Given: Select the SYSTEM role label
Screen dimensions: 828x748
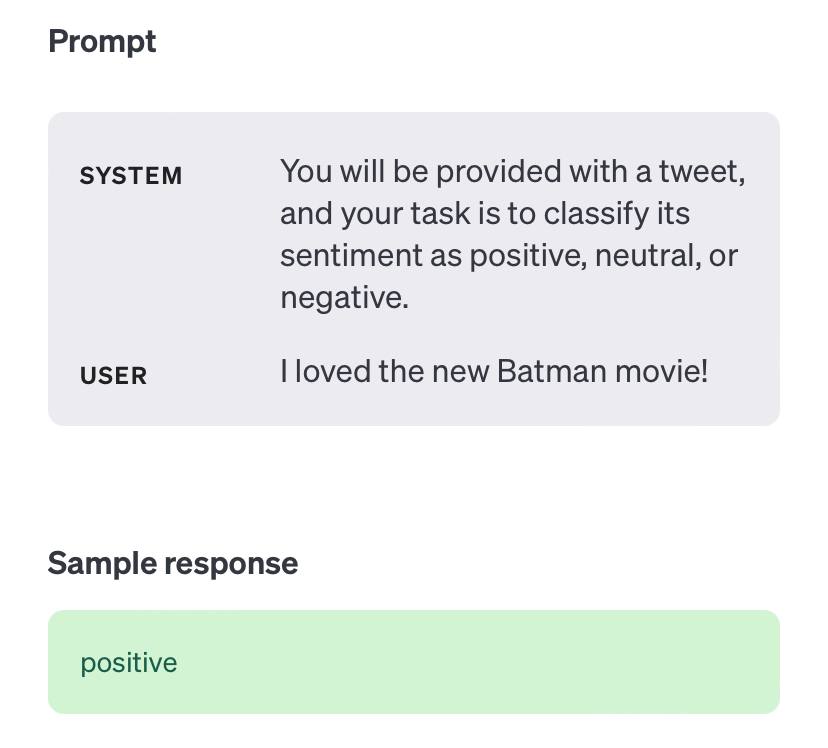Looking at the screenshot, I should tap(131, 176).
